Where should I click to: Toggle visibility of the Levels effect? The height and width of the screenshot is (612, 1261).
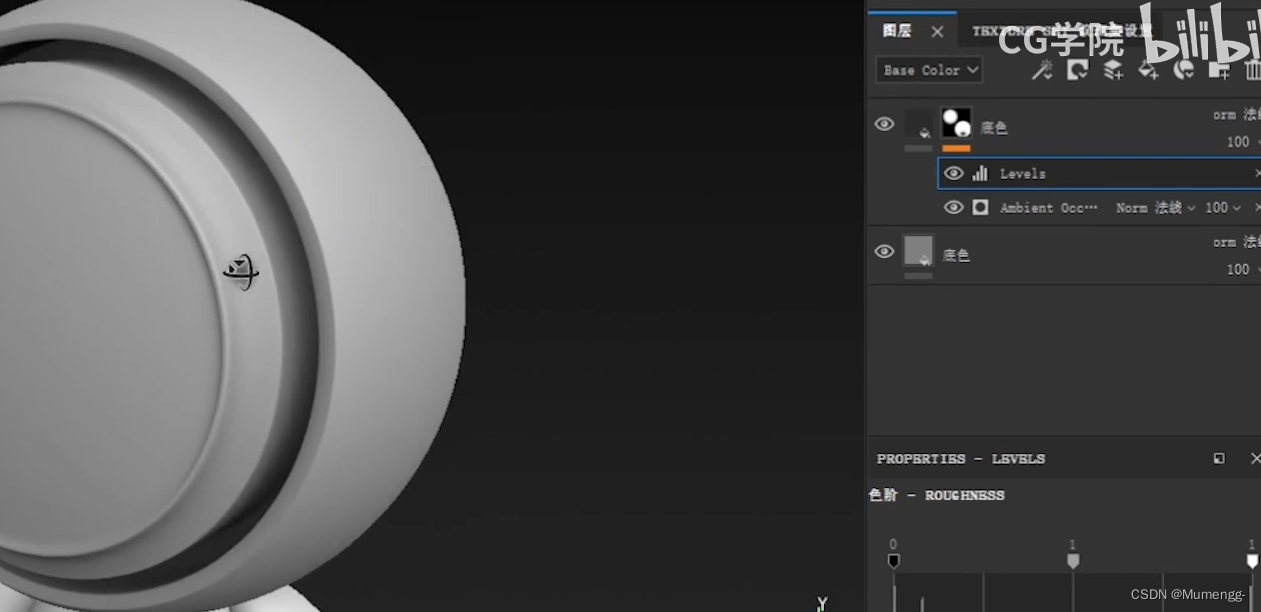click(x=954, y=173)
